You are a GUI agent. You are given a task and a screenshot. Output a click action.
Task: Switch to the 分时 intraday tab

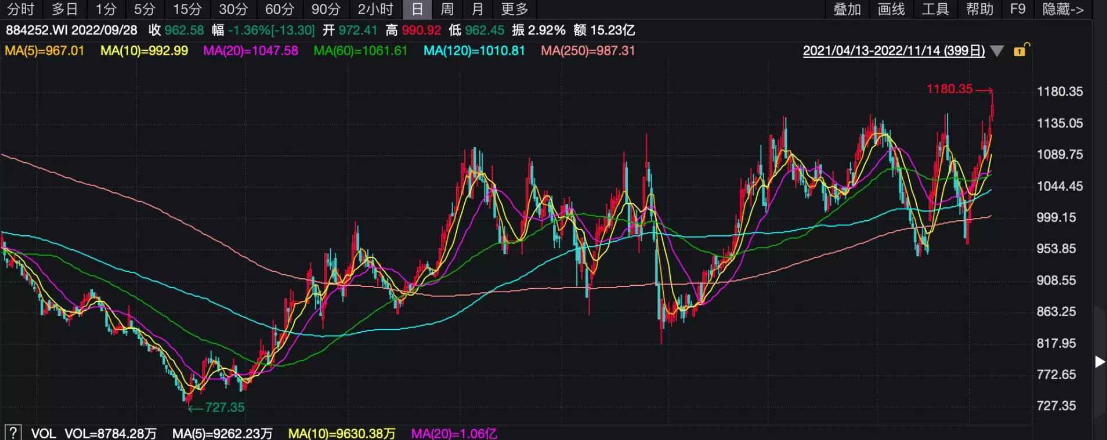20,9
